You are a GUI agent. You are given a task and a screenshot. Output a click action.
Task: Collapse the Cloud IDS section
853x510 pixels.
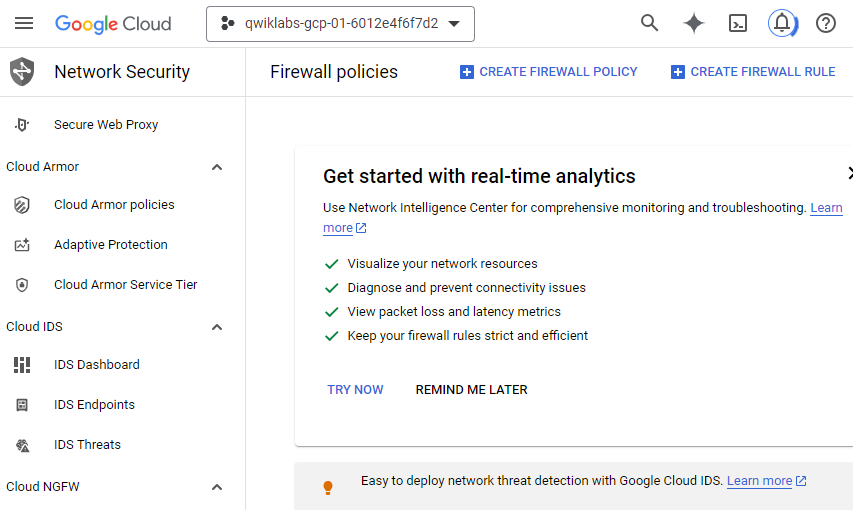coord(217,327)
